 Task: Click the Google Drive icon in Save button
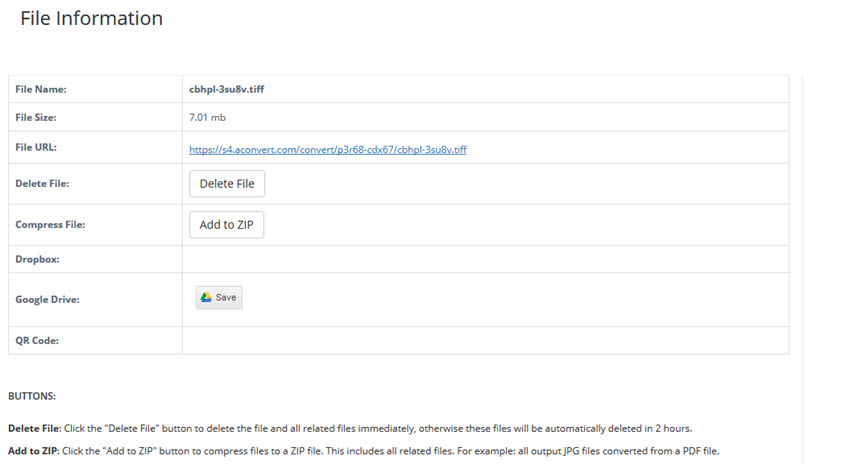(x=206, y=297)
